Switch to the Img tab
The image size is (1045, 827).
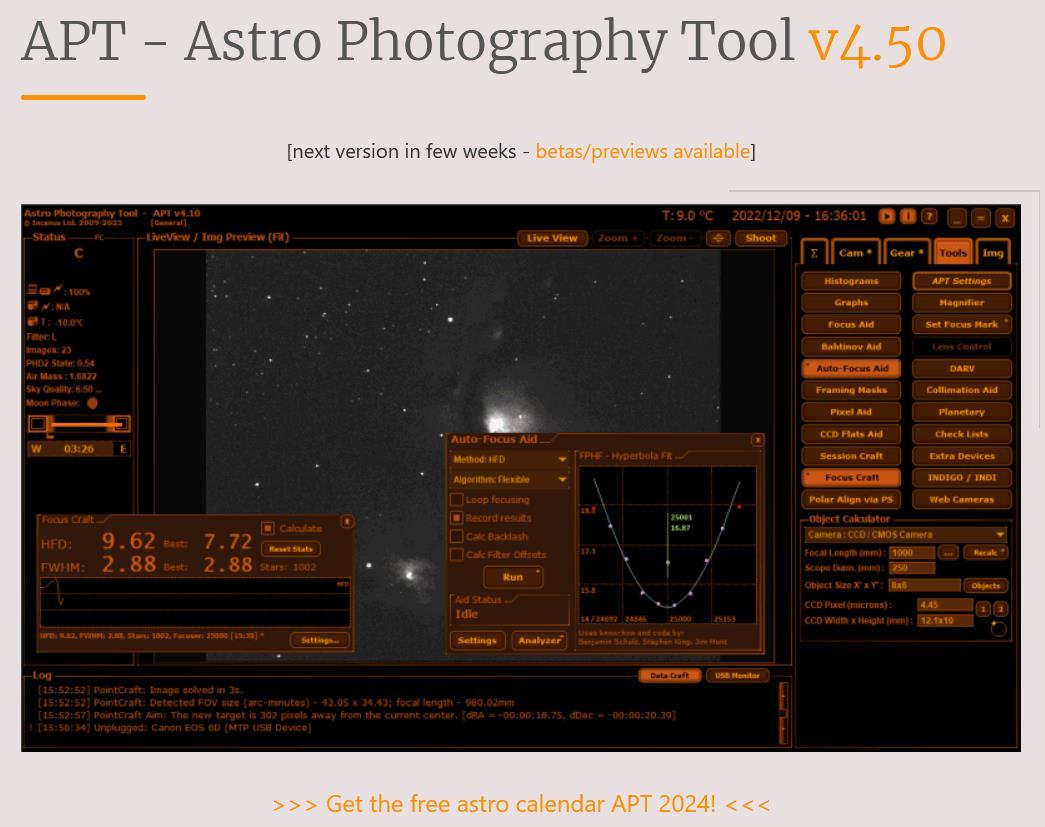(x=992, y=253)
